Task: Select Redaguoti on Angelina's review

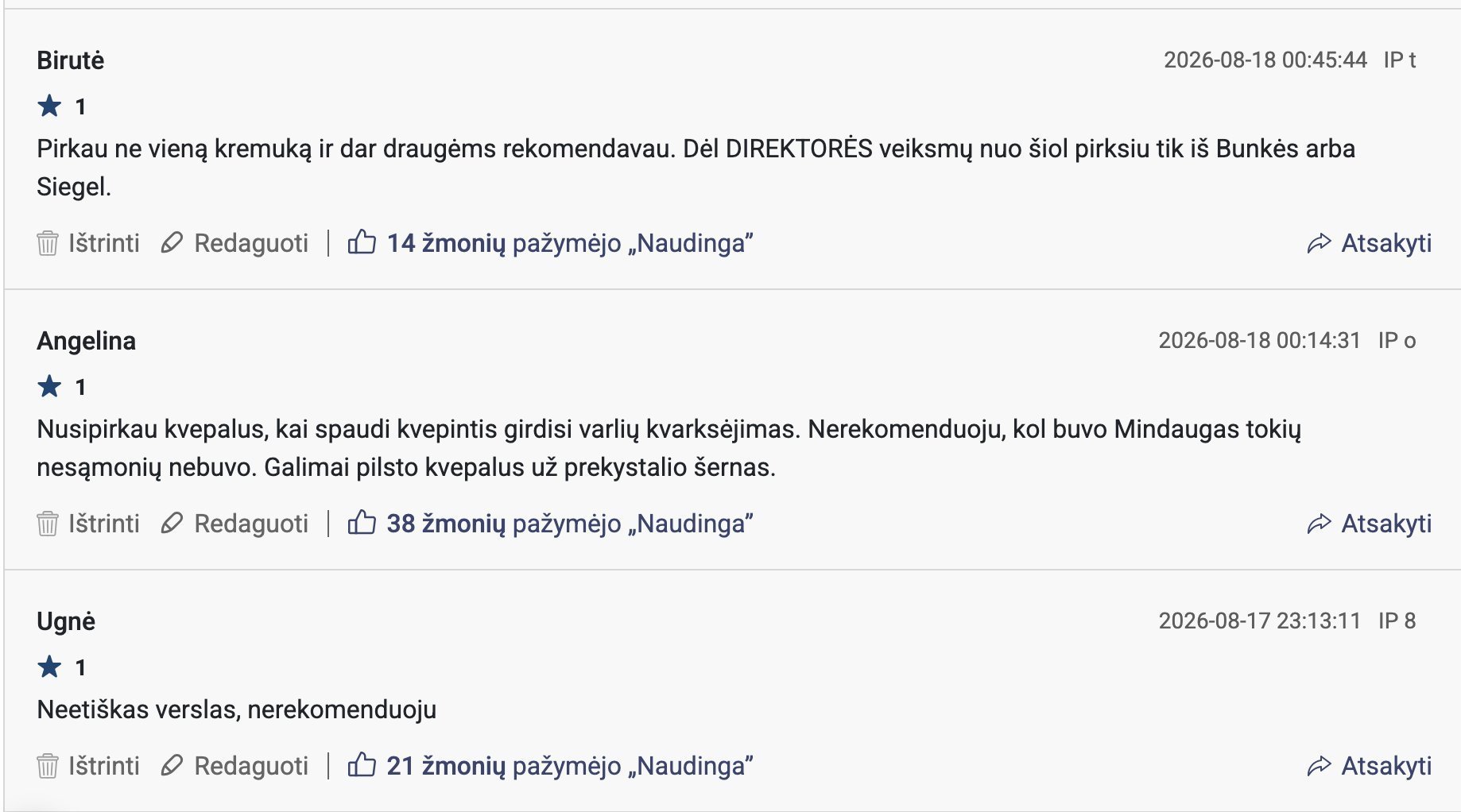Action: coord(251,524)
